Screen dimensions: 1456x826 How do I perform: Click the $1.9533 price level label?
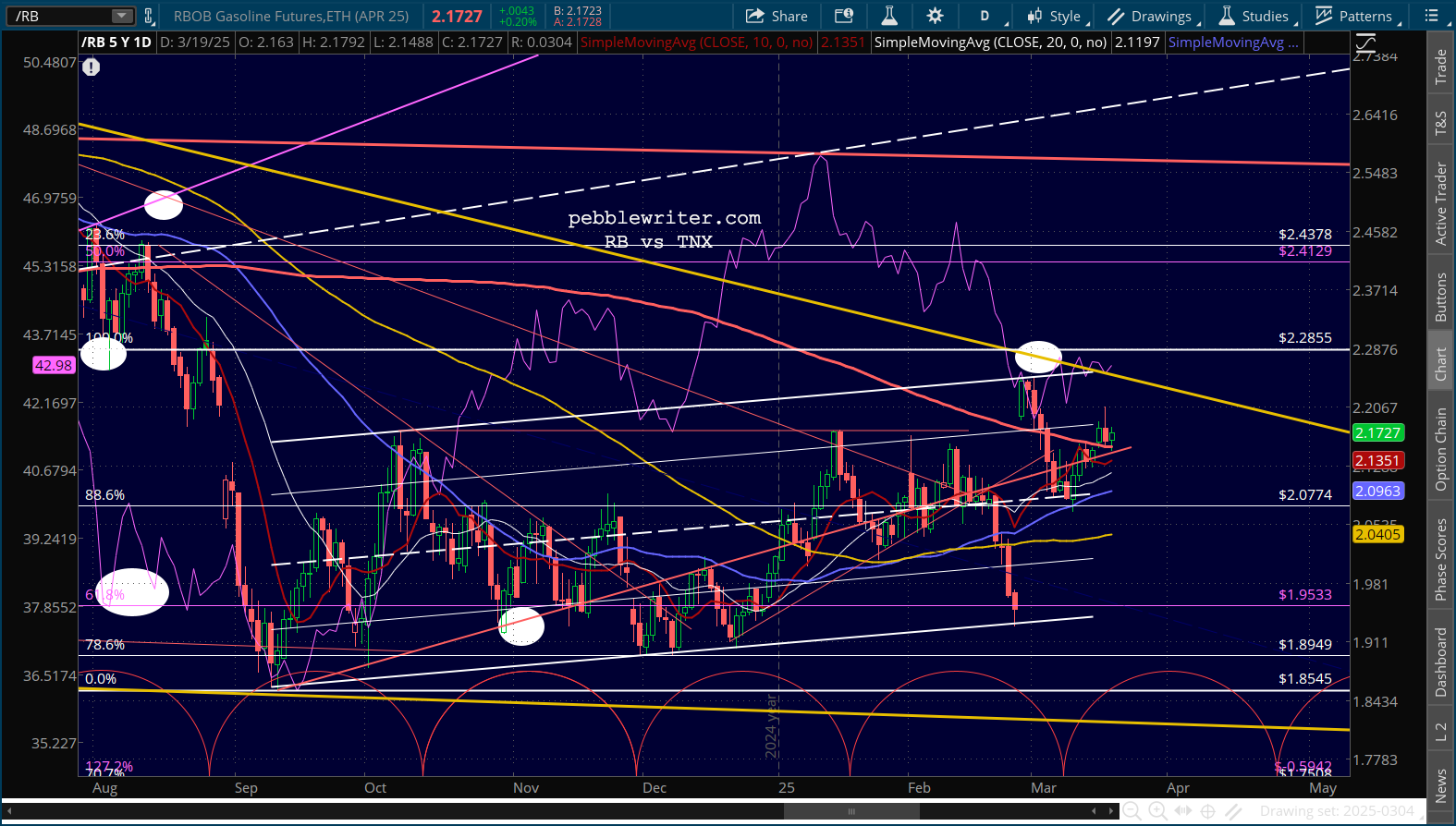point(1305,595)
